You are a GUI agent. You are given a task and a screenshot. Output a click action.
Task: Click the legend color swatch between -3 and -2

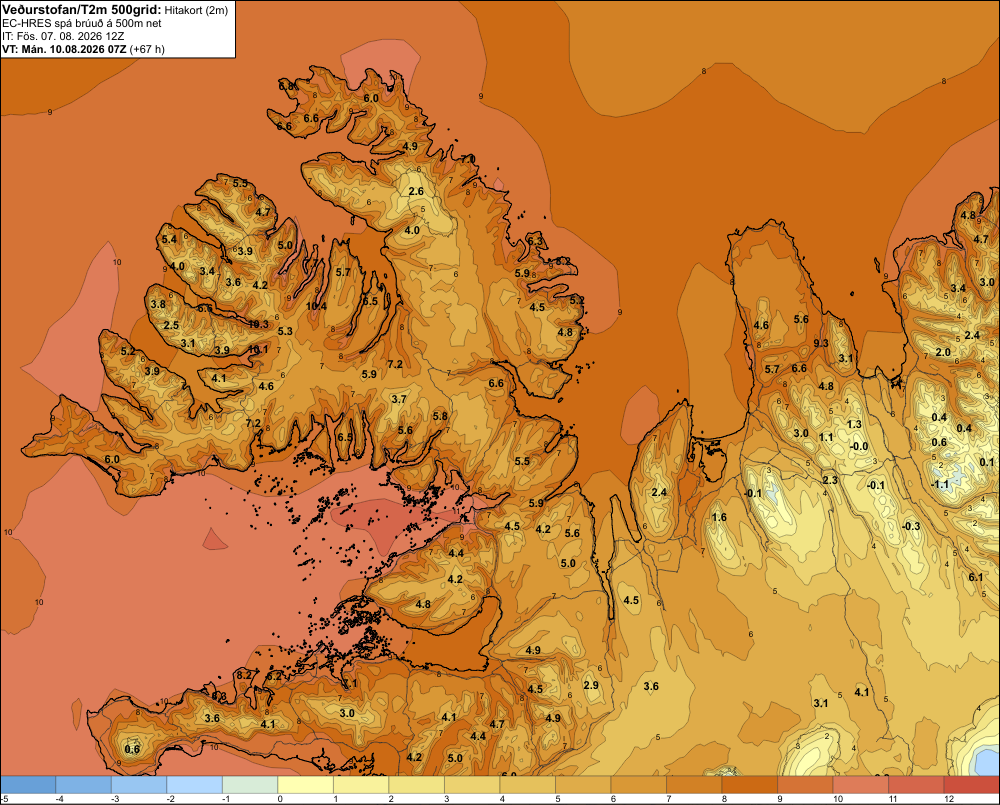click(x=139, y=785)
